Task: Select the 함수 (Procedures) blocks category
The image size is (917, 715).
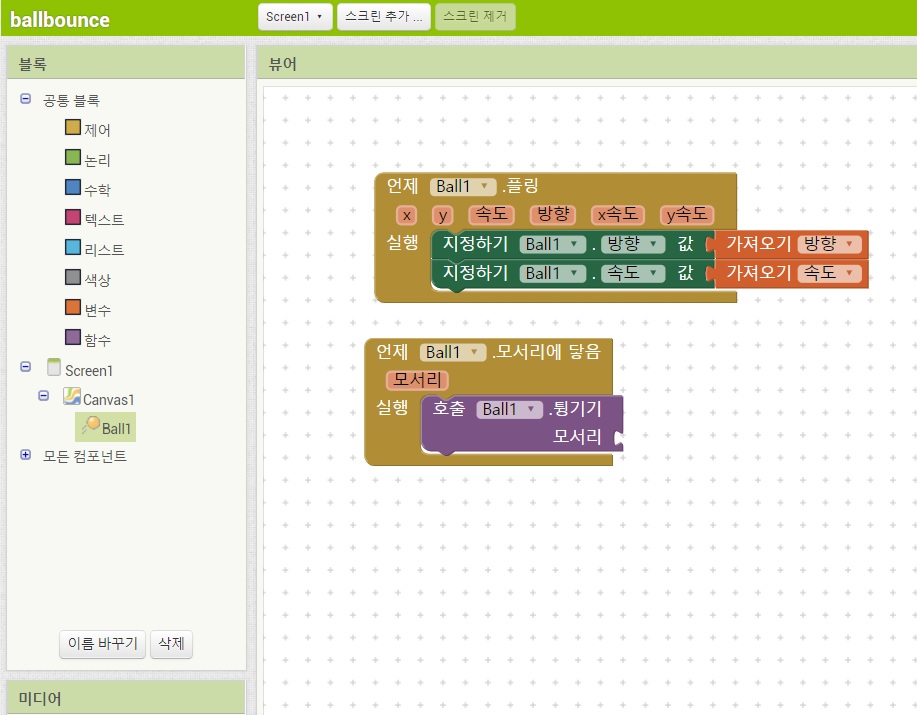Action: (88, 338)
